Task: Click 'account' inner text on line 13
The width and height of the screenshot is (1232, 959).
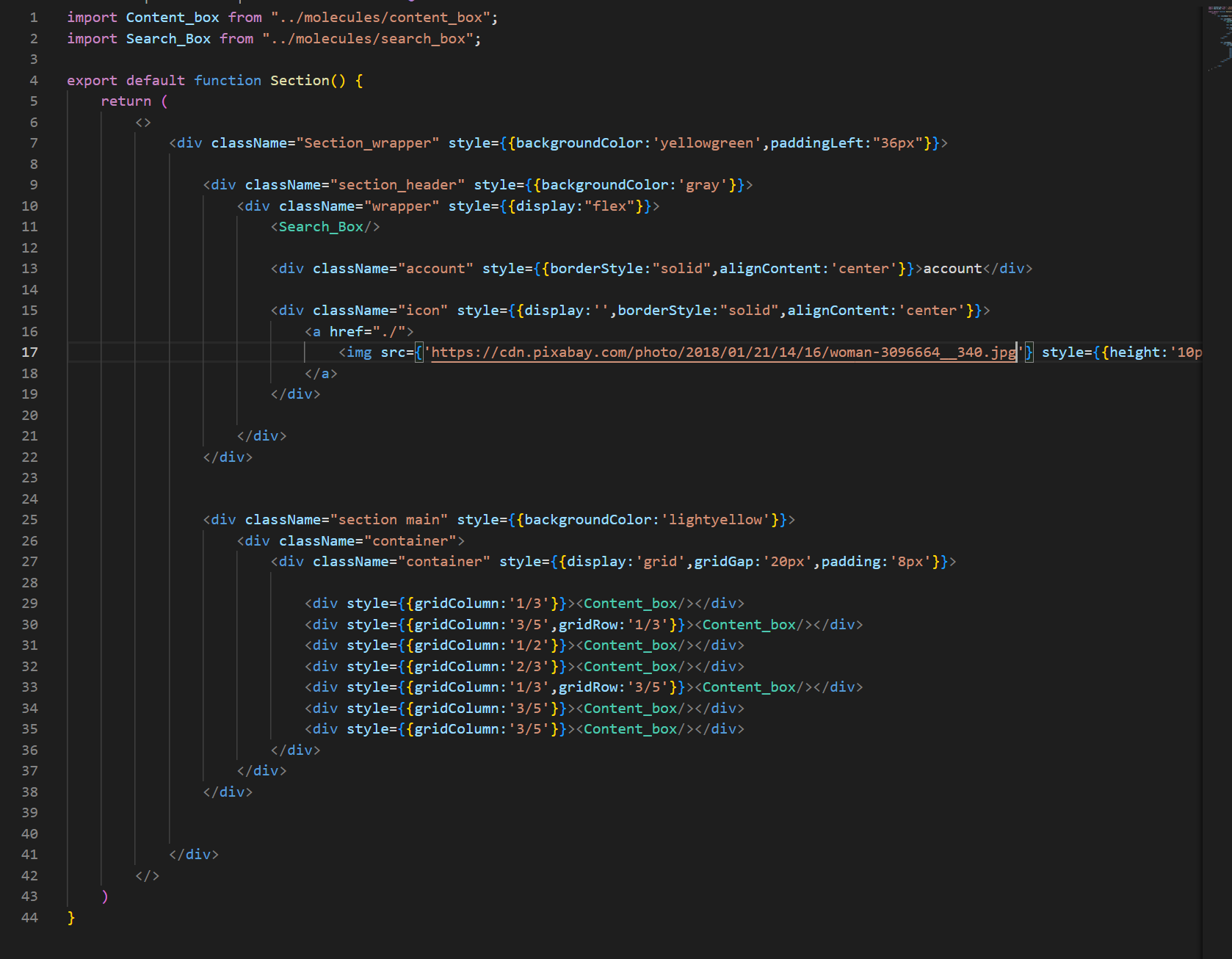Action: coord(952,269)
